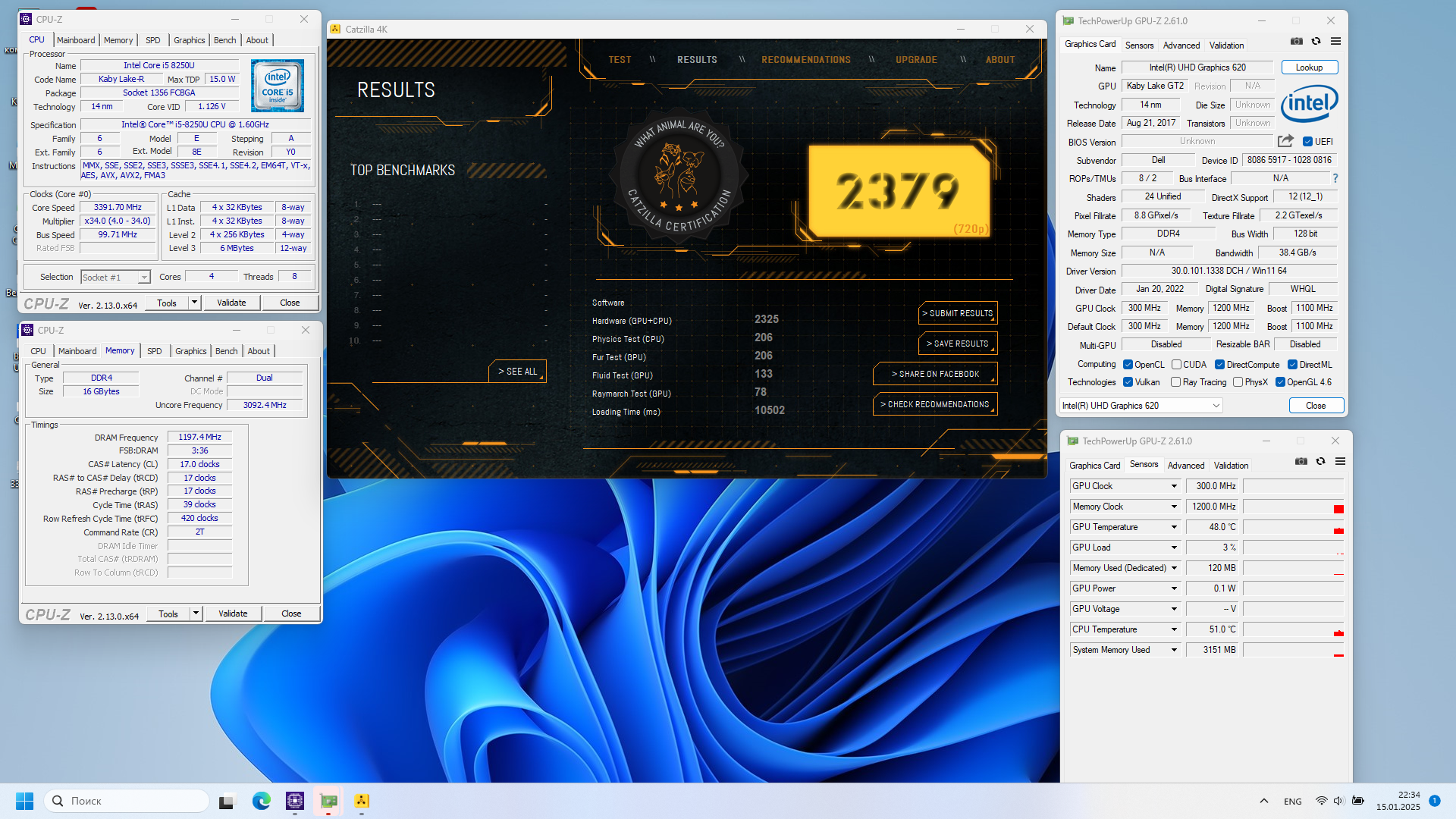
Task: Click the Memory Clock sensor graph
Action: (x=1293, y=507)
